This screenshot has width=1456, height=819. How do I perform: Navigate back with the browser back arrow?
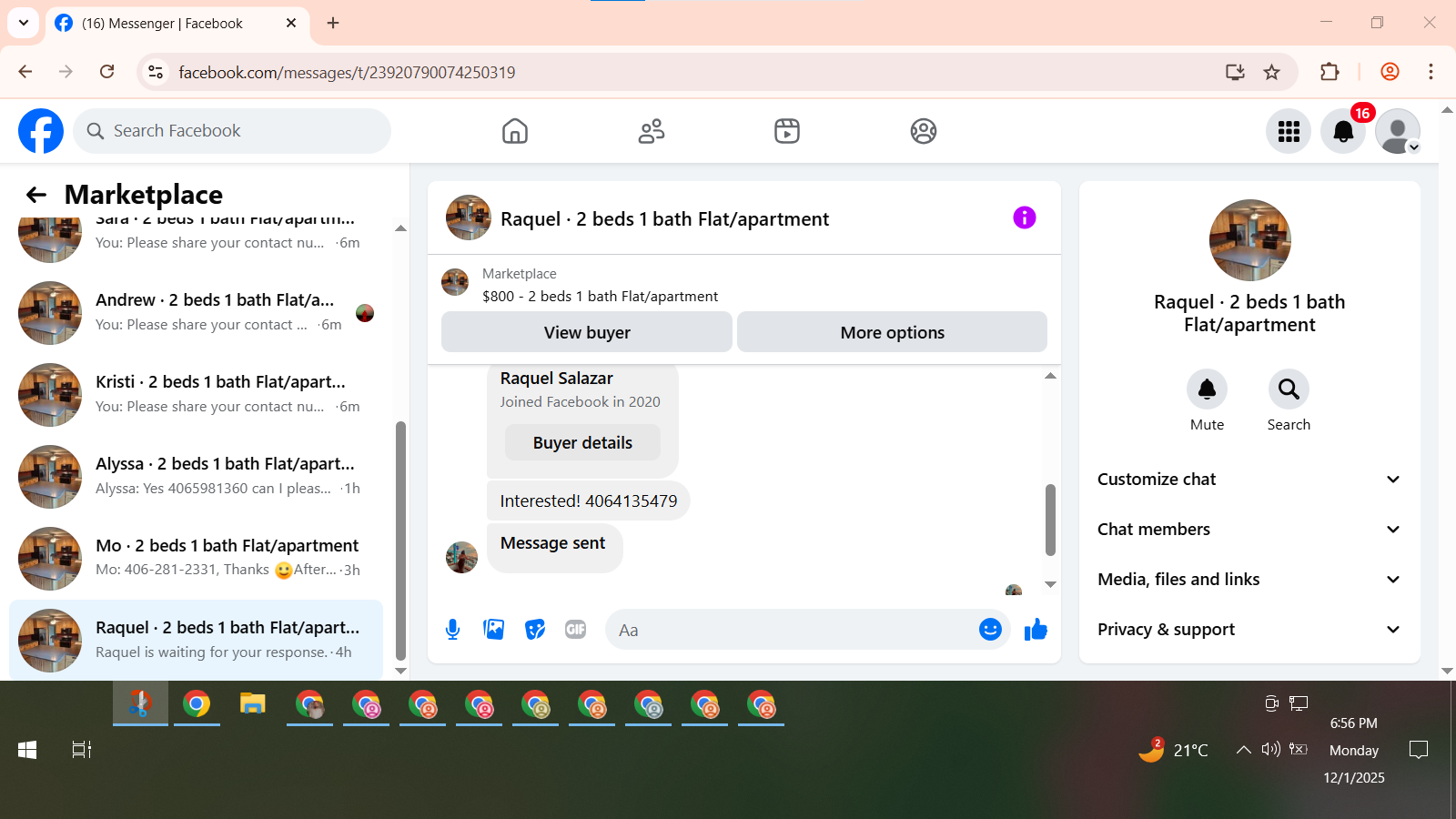(x=25, y=72)
